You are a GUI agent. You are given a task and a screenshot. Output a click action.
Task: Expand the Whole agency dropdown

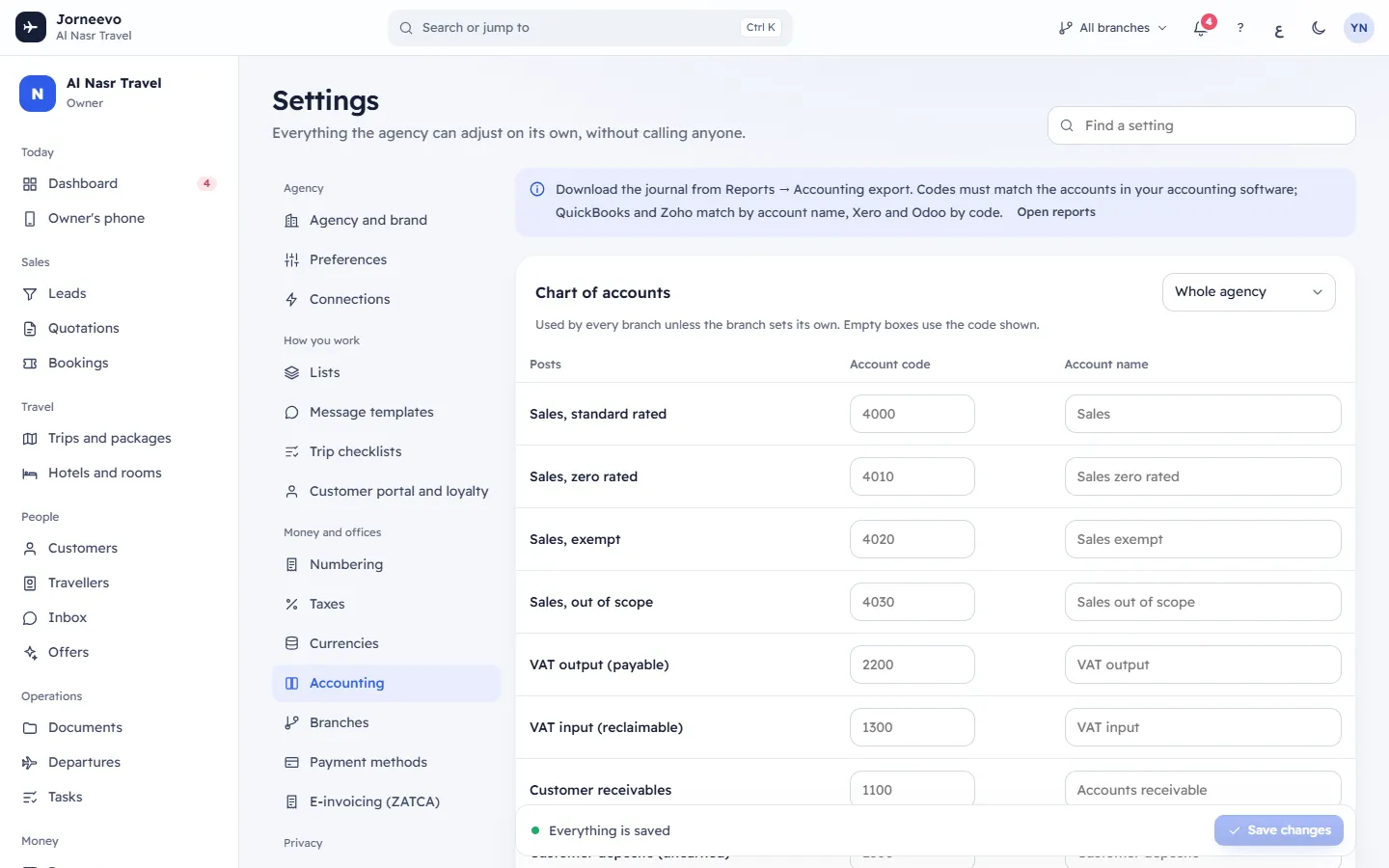pyautogui.click(x=1248, y=291)
